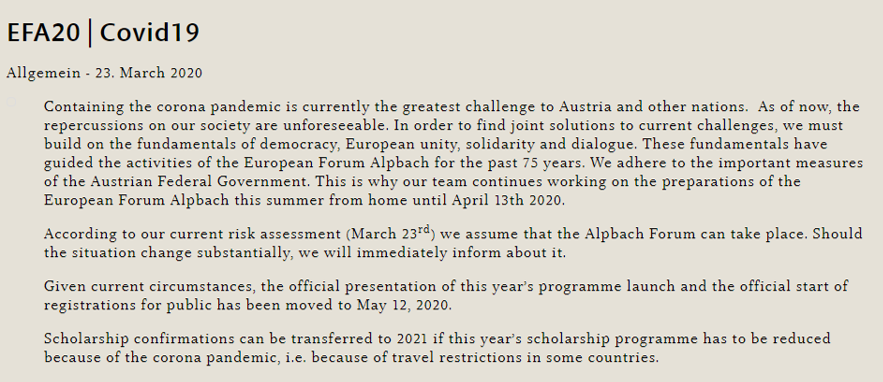The image size is (883, 382).
Task: Open the EFA20 | Covid19 article title
Action: 103,33
